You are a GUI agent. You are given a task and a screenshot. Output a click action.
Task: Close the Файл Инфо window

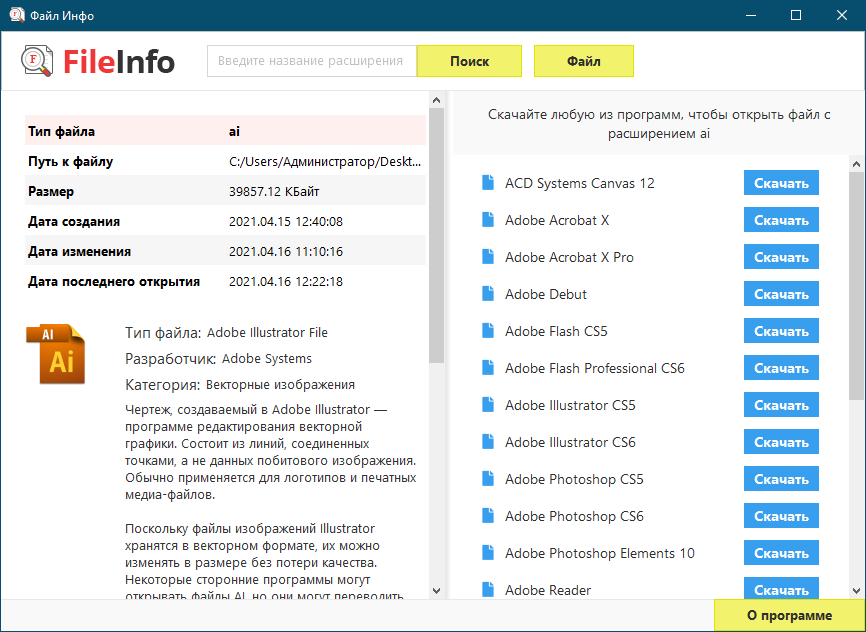coord(842,15)
